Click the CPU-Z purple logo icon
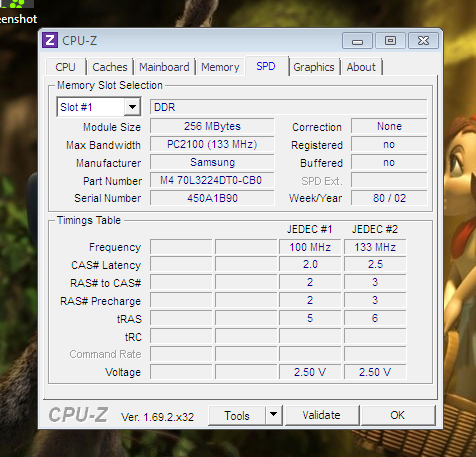The image size is (476, 457). coord(50,40)
